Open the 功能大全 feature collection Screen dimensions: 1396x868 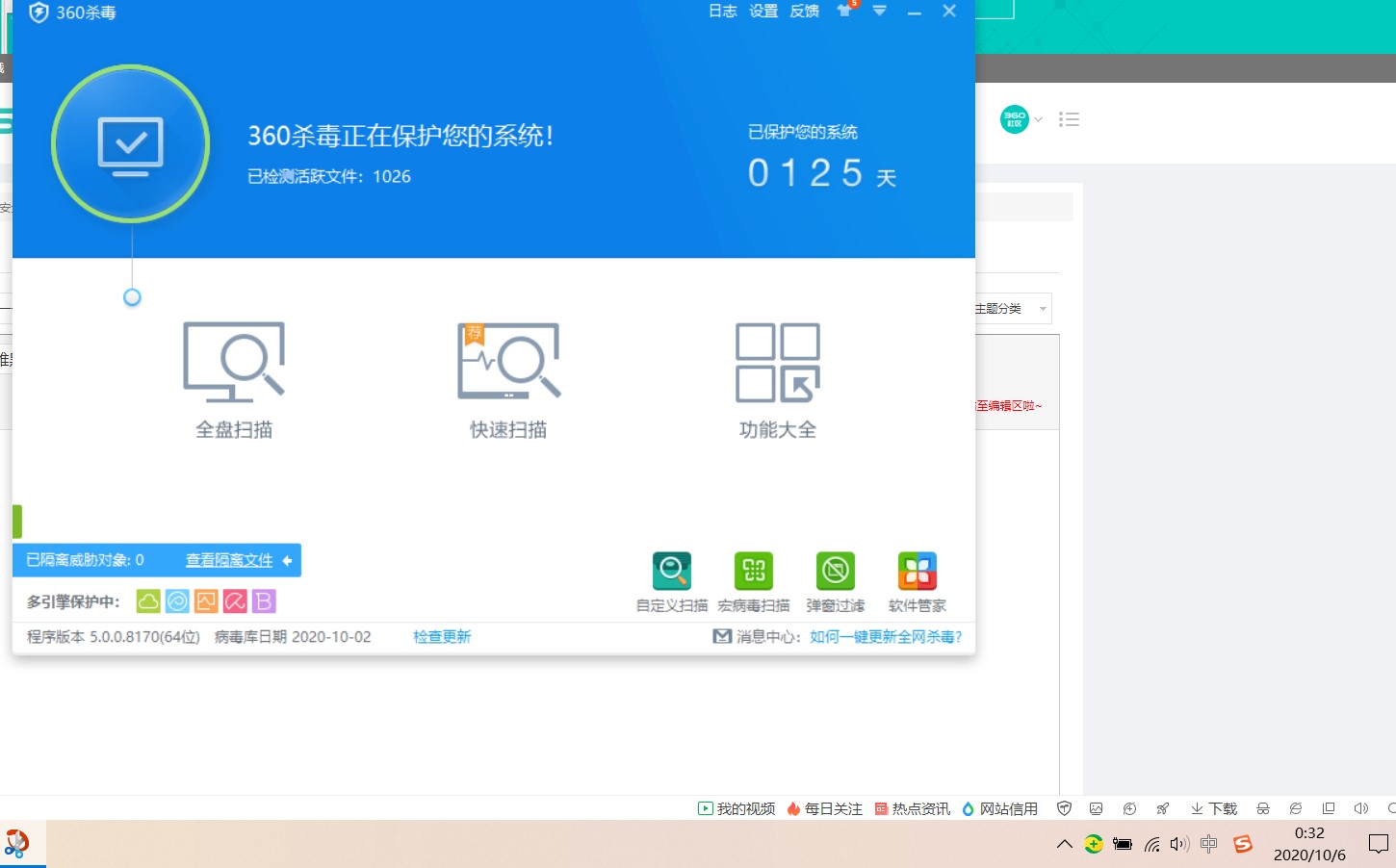[x=778, y=380]
